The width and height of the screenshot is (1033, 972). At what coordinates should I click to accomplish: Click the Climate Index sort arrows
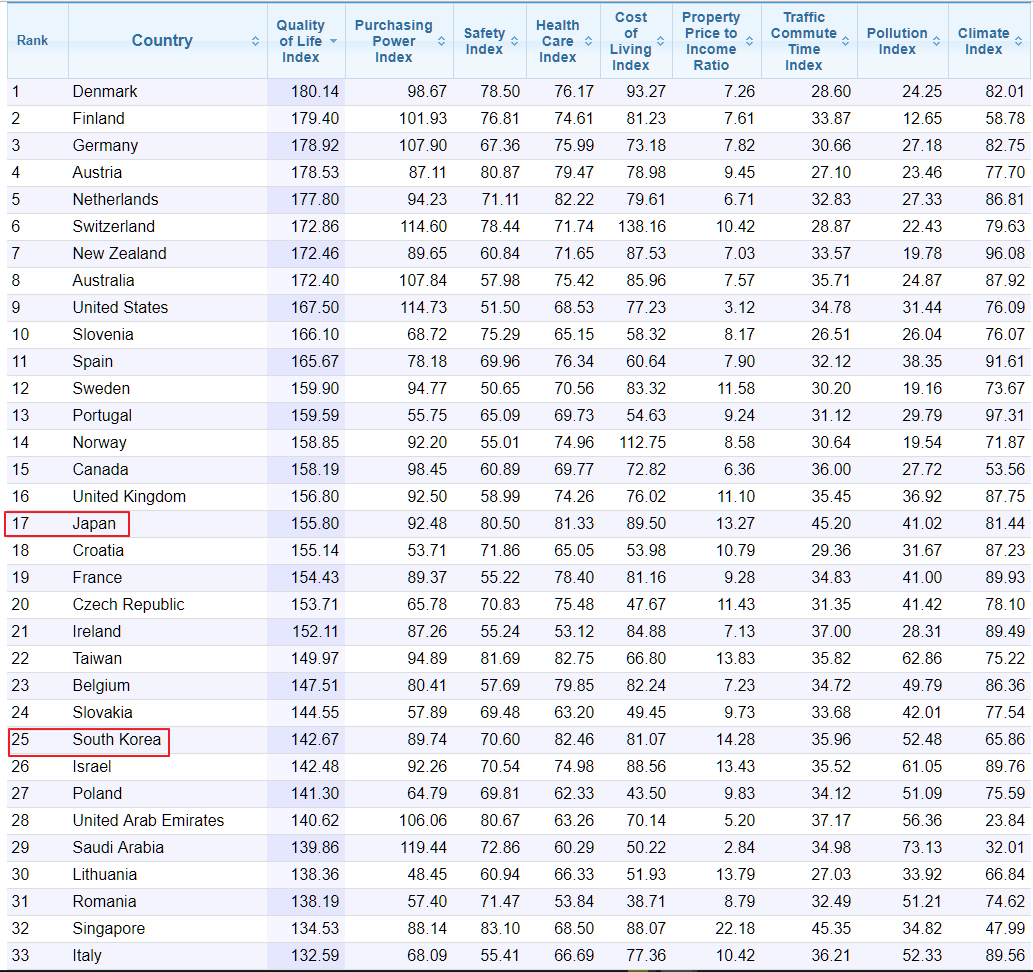(1019, 41)
